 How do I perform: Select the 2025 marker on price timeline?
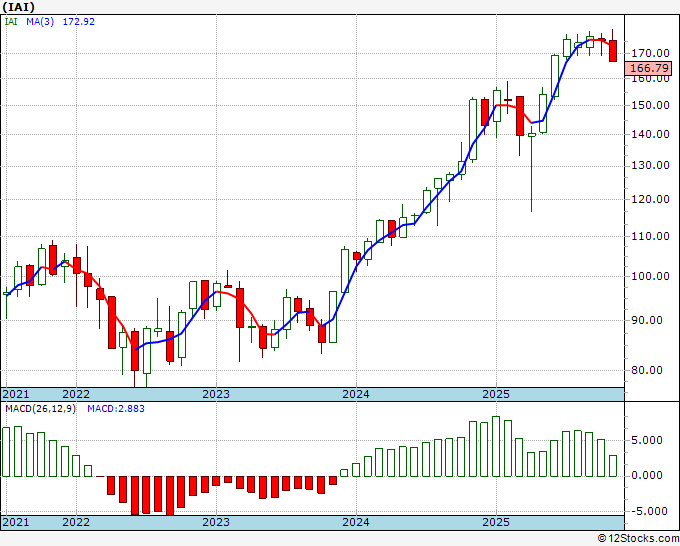click(x=496, y=394)
